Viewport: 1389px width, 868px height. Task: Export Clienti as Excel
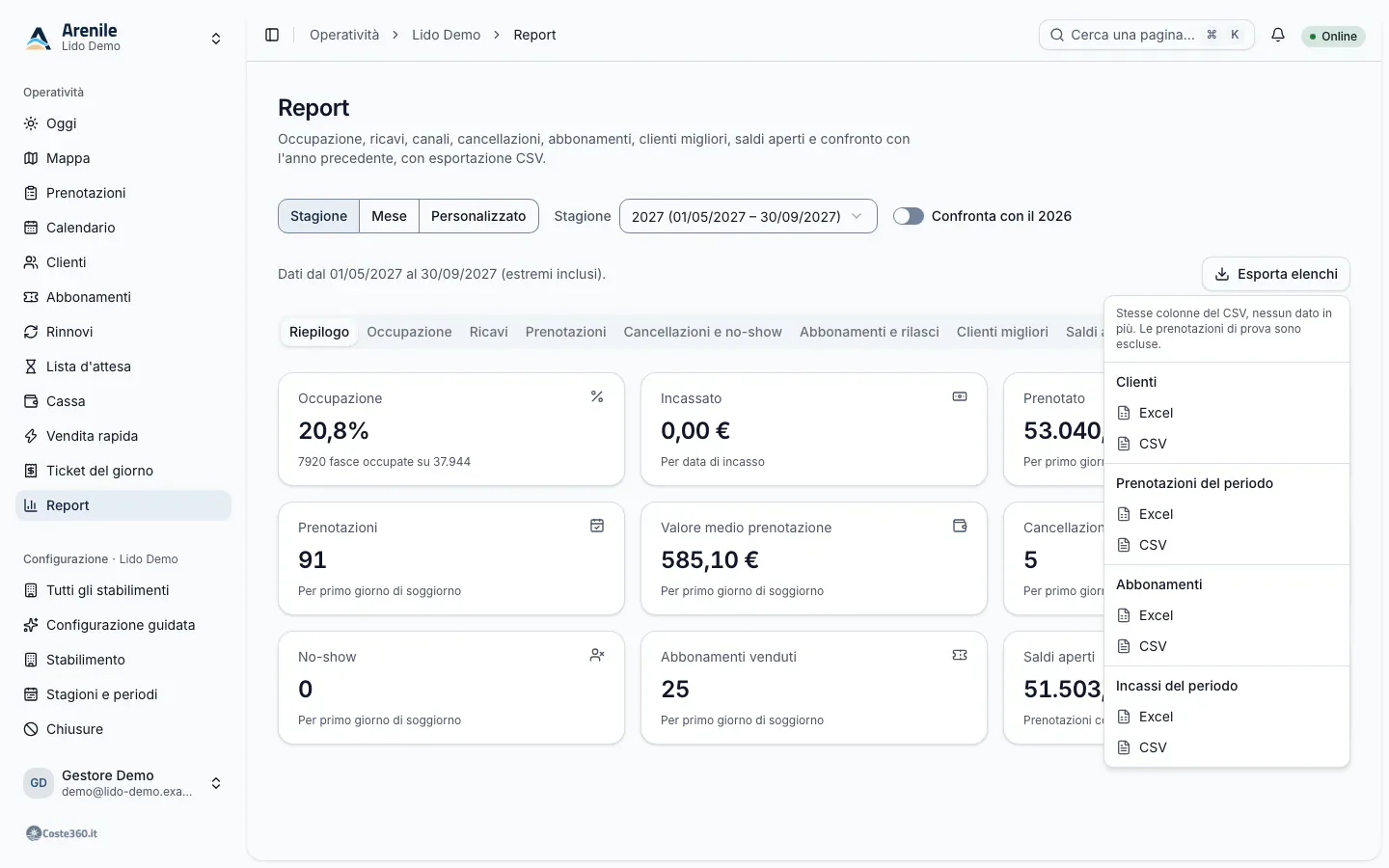1226,413
